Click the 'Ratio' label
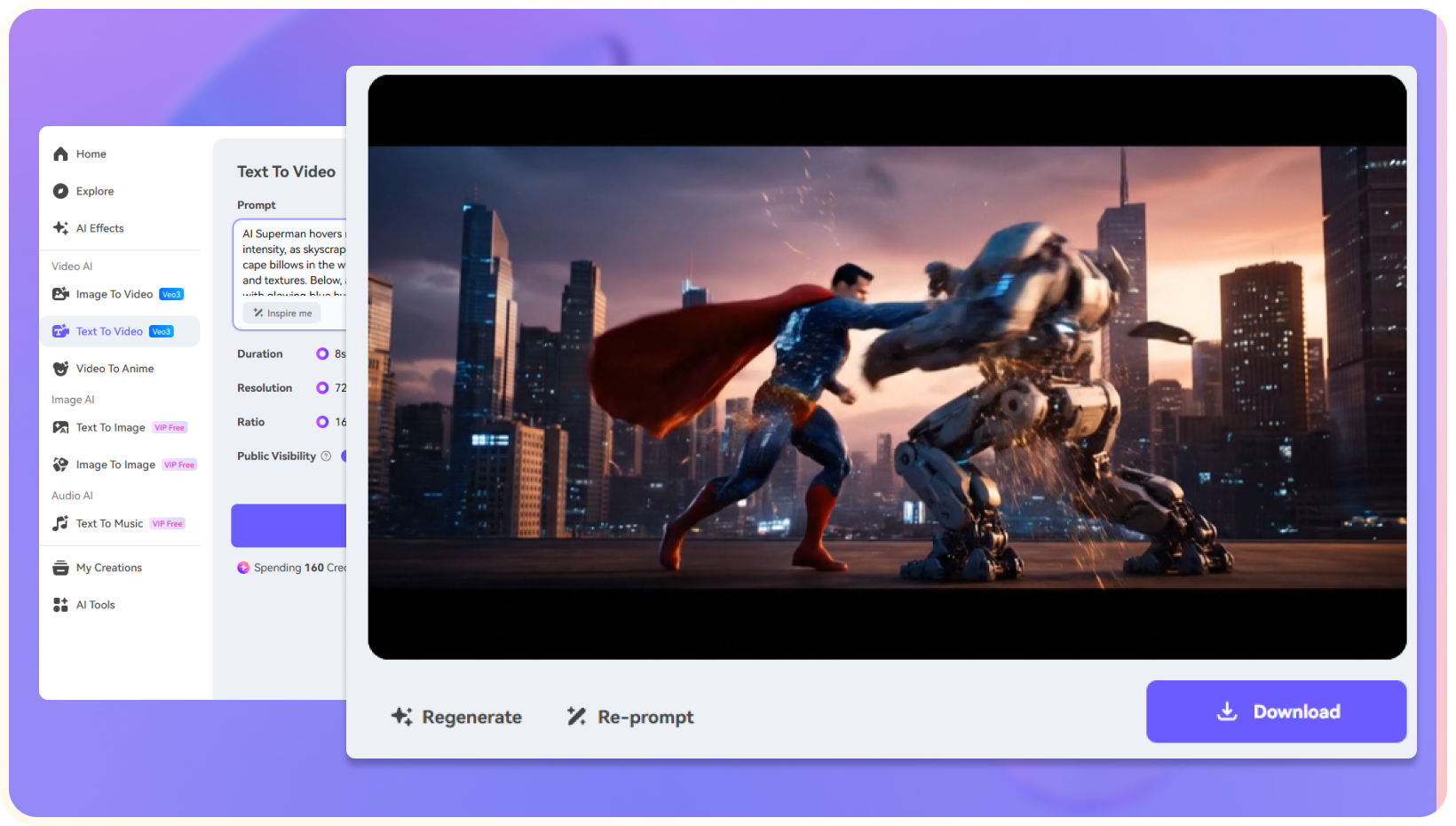Image resolution: width=1456 pixels, height=826 pixels. pyautogui.click(x=251, y=422)
